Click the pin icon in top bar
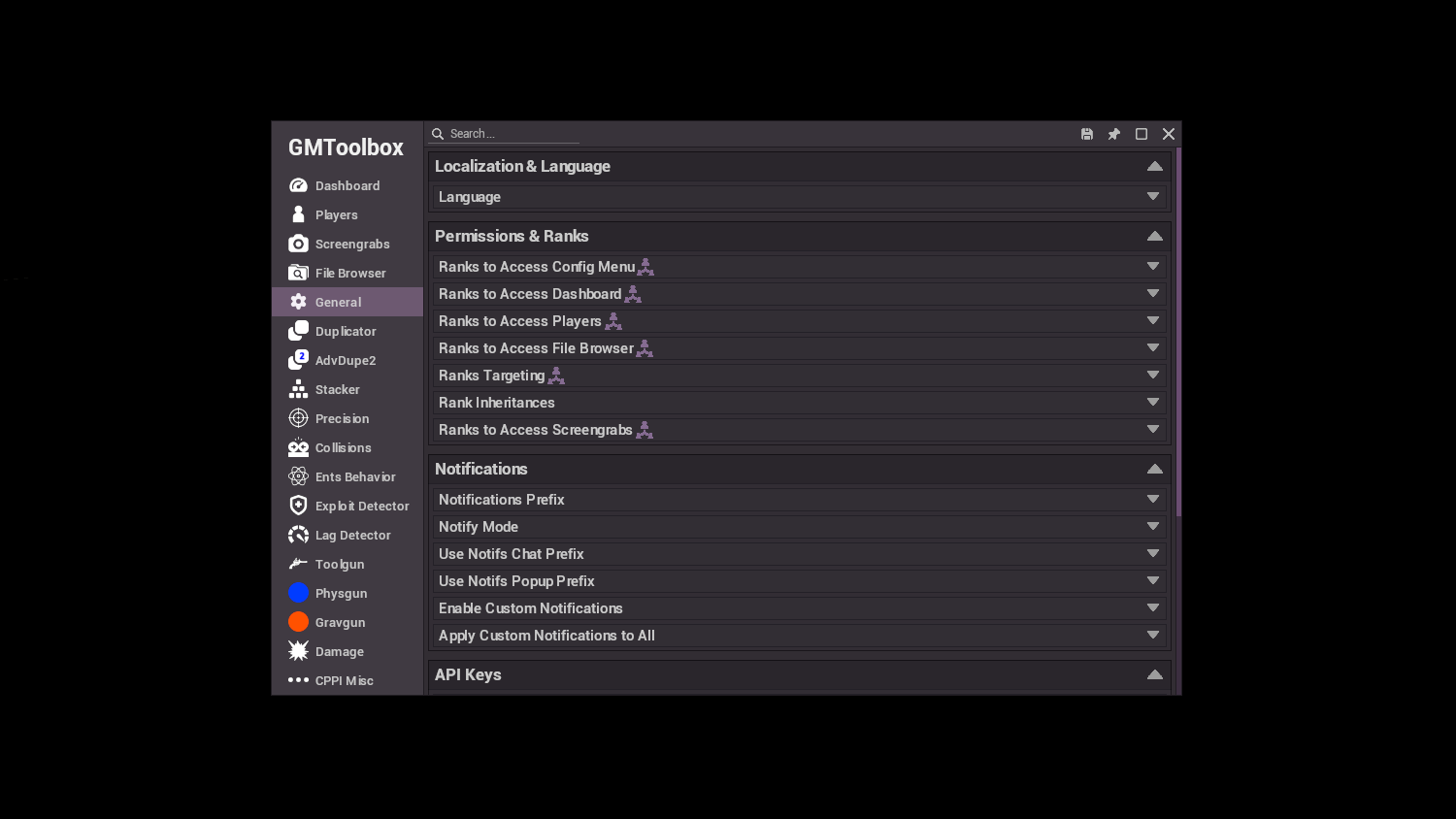The width and height of the screenshot is (1456, 819). (1114, 134)
